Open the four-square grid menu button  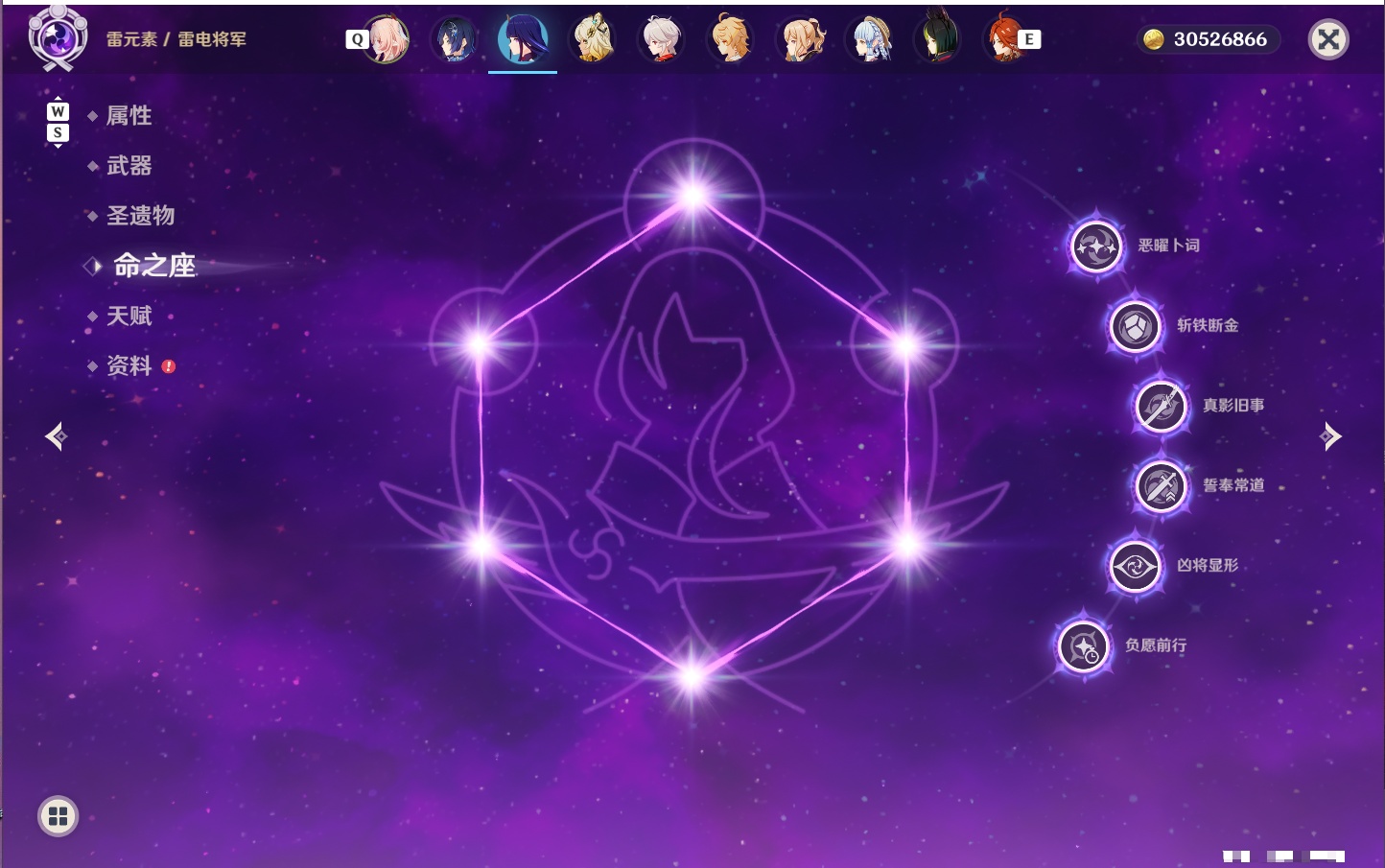click(x=58, y=816)
